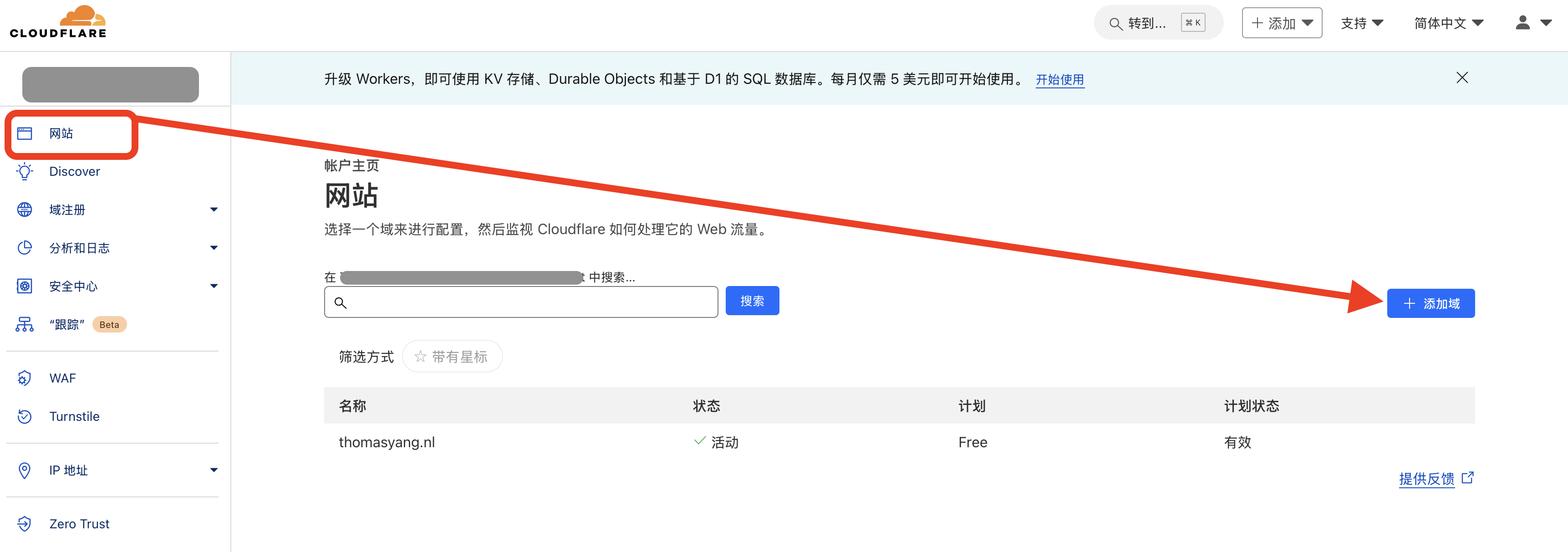Click the 活动 status cell
Image resolution: width=1568 pixels, height=552 pixels.
pos(716,442)
